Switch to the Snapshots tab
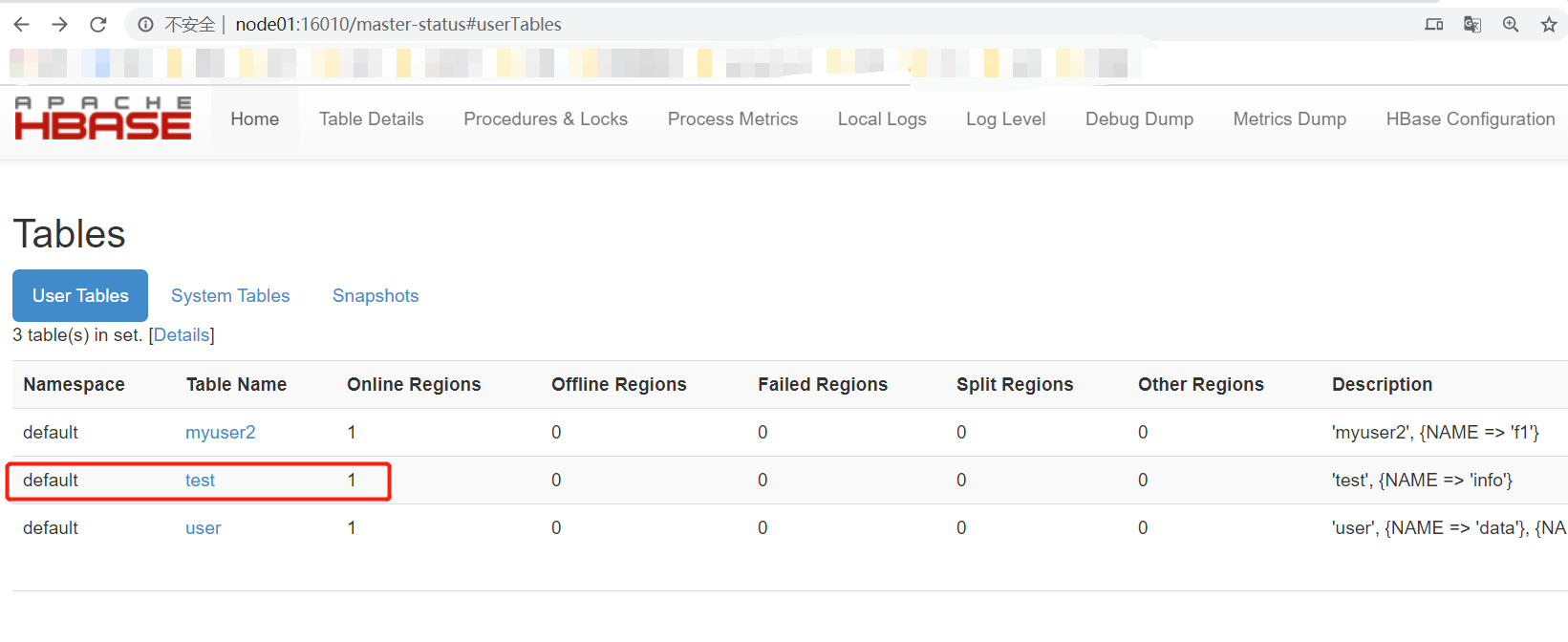Viewport: 1568px width, 642px height. (376, 295)
